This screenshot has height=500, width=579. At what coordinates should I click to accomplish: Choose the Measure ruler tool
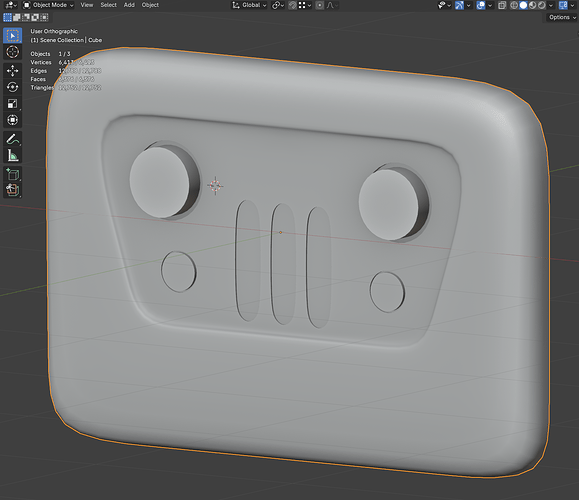[13, 155]
